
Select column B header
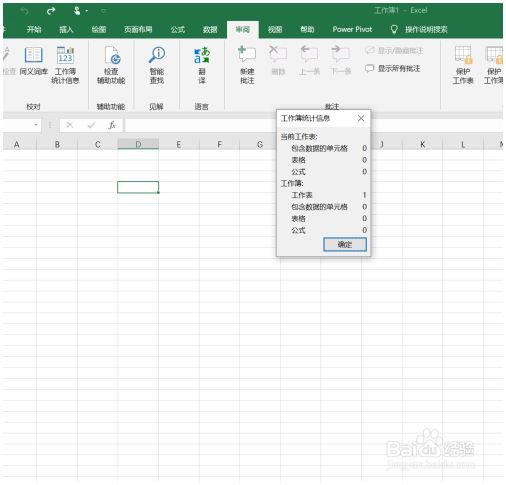tap(57, 144)
